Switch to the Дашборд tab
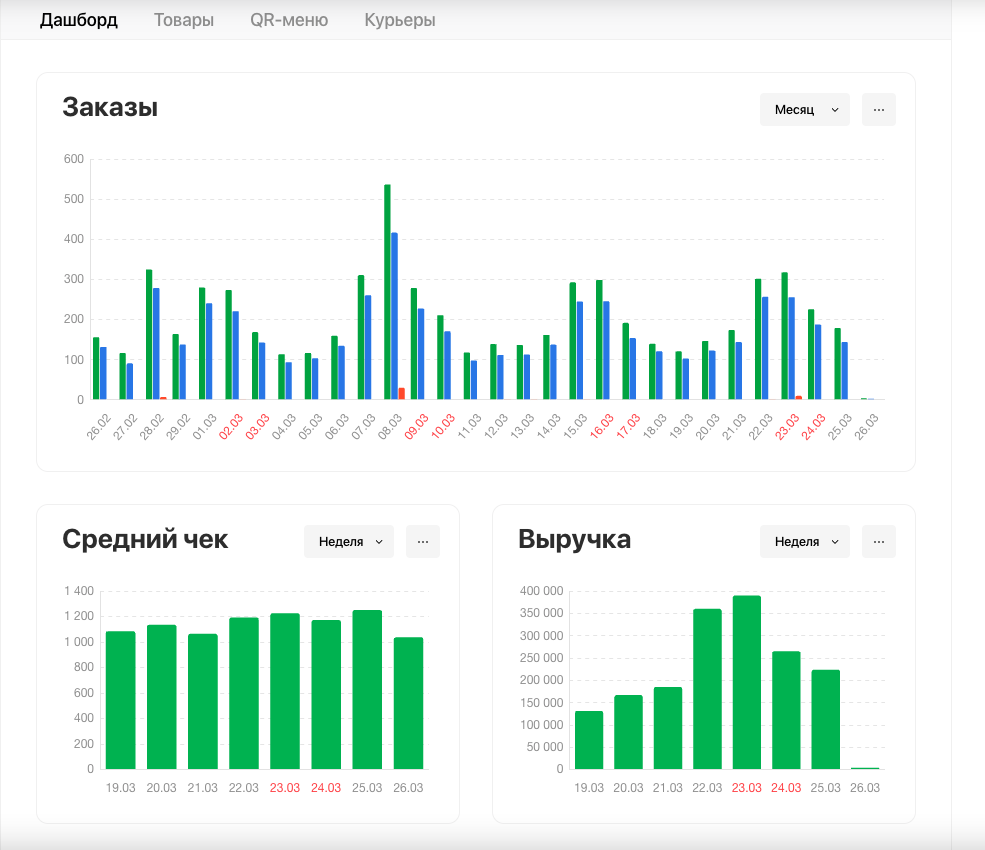Viewport: 985px width, 850px height. click(78, 20)
